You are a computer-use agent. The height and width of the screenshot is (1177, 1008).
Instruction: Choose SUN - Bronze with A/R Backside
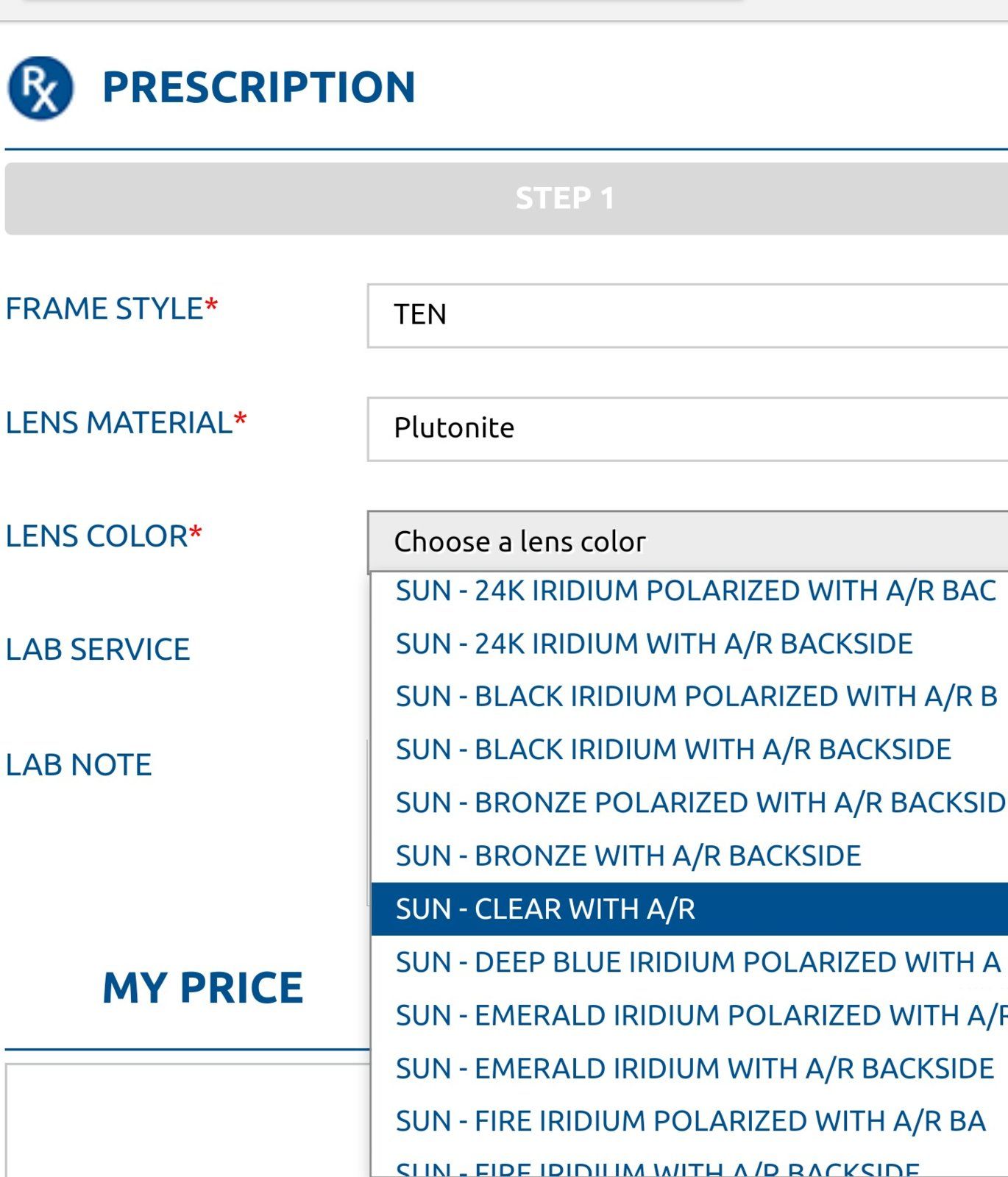[628, 856]
